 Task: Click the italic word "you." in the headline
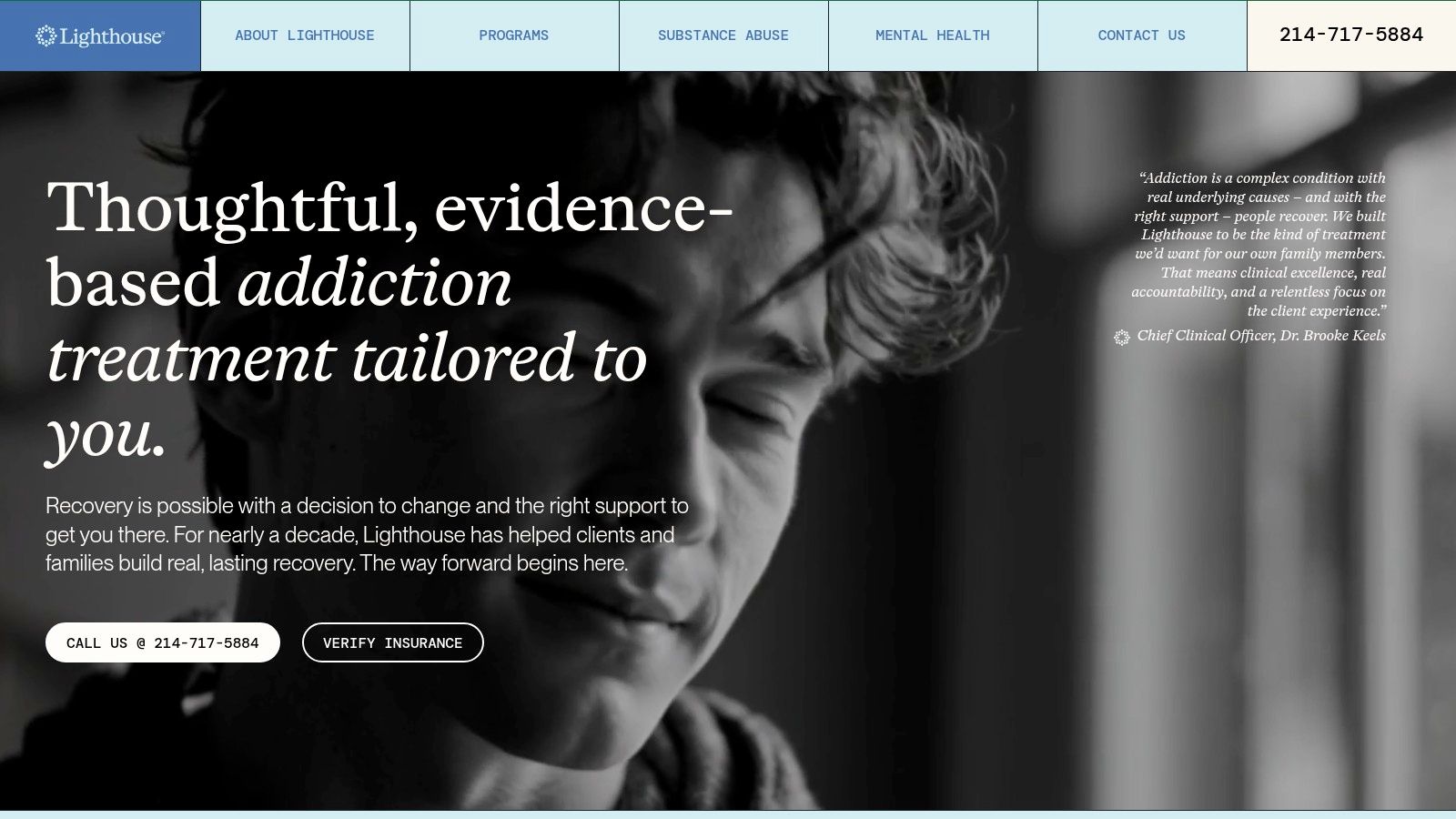click(x=106, y=434)
